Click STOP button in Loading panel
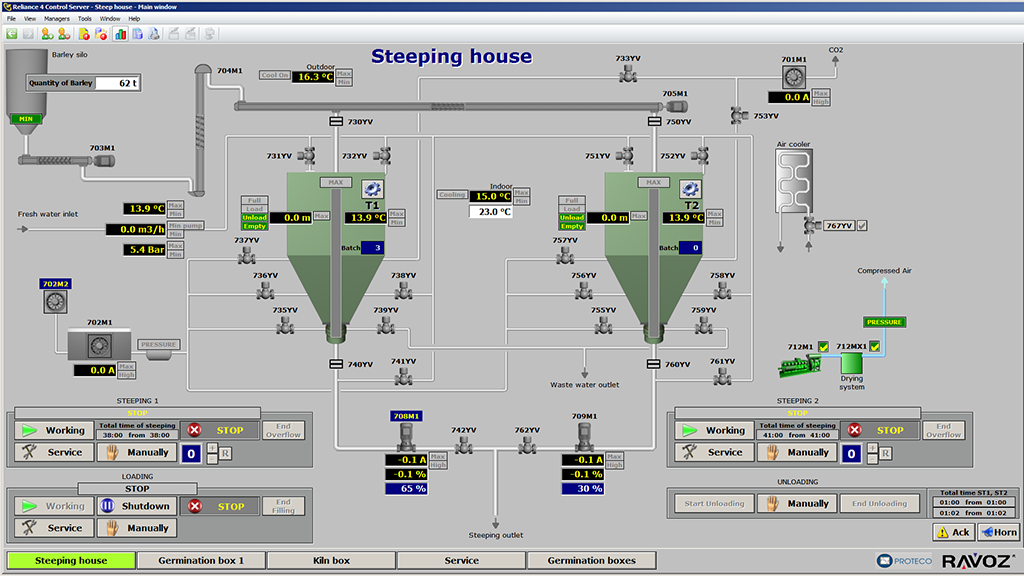 point(219,506)
